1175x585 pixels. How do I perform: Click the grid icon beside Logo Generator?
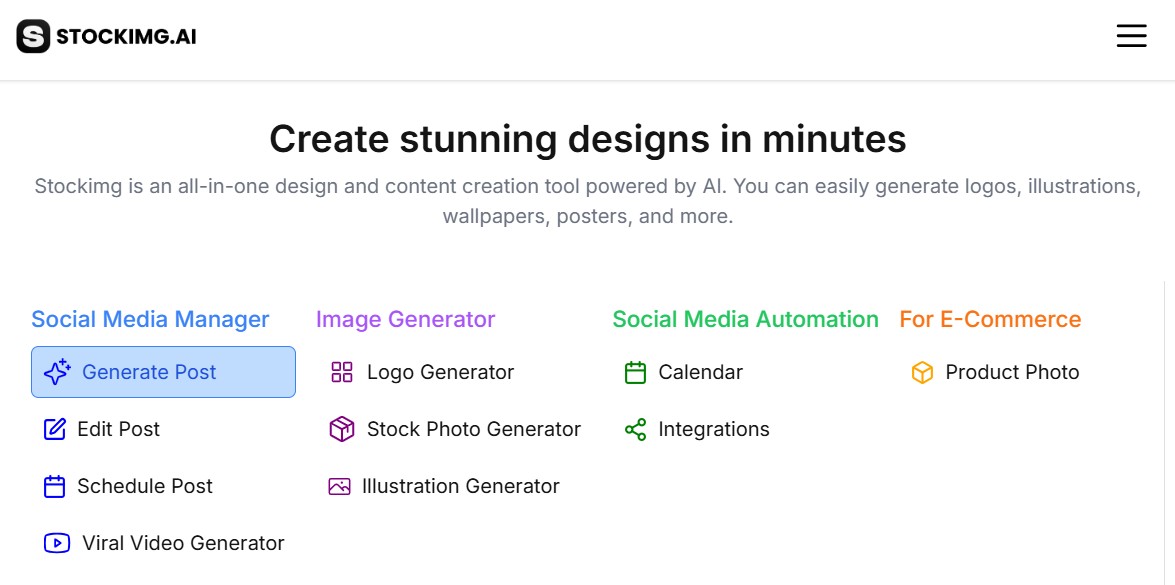pos(342,372)
